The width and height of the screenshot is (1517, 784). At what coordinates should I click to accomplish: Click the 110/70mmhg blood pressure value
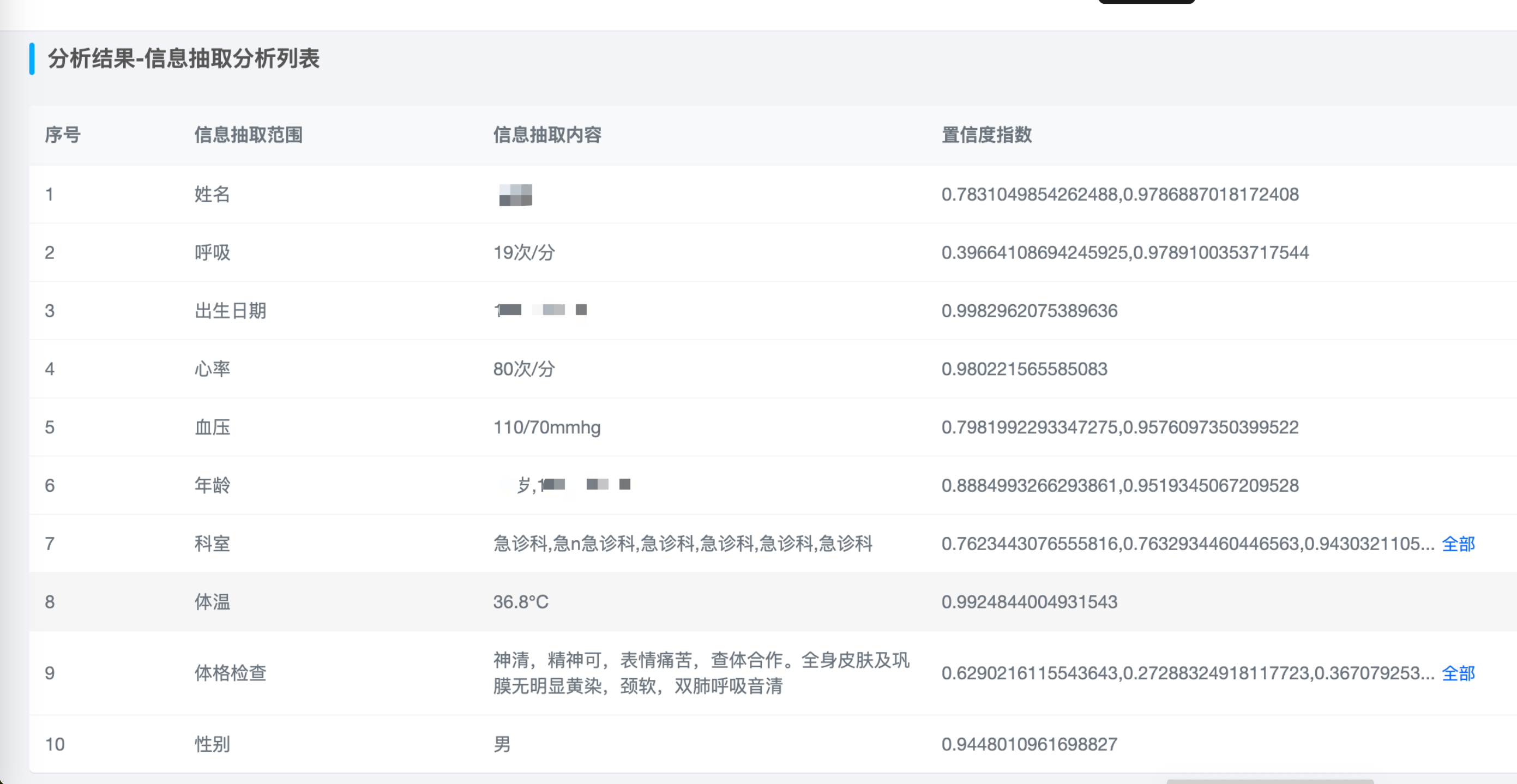(546, 427)
